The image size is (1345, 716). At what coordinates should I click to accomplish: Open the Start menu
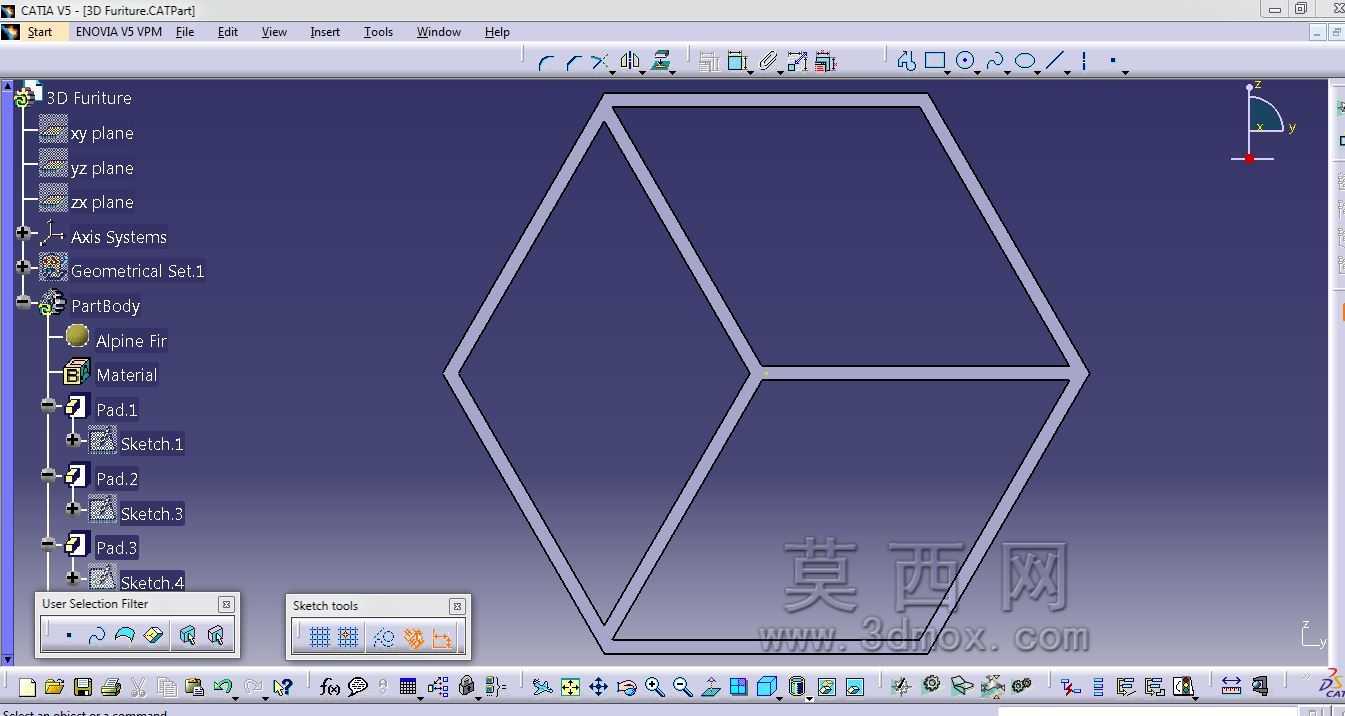pyautogui.click(x=40, y=32)
